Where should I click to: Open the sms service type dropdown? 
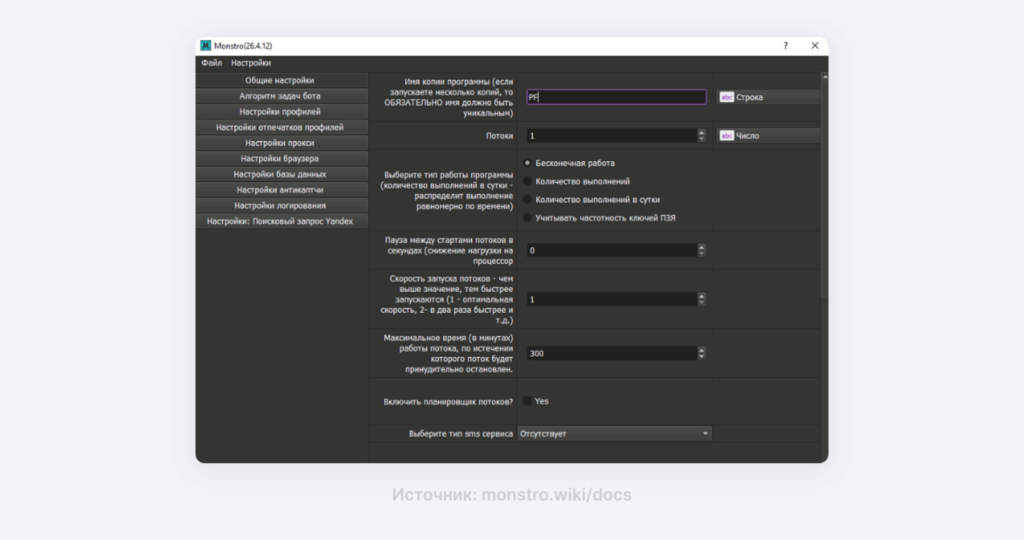pos(614,434)
